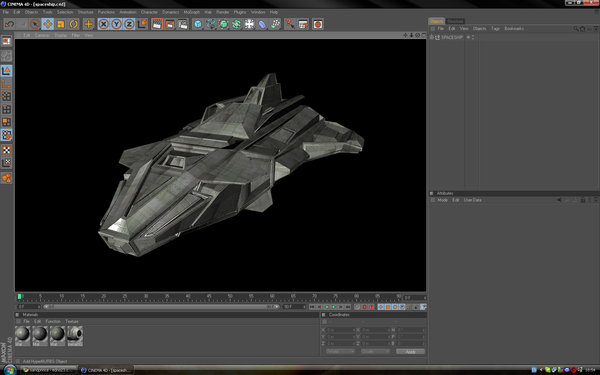Click the Undo arrow icon
The width and height of the screenshot is (600, 375).
tap(10, 24)
